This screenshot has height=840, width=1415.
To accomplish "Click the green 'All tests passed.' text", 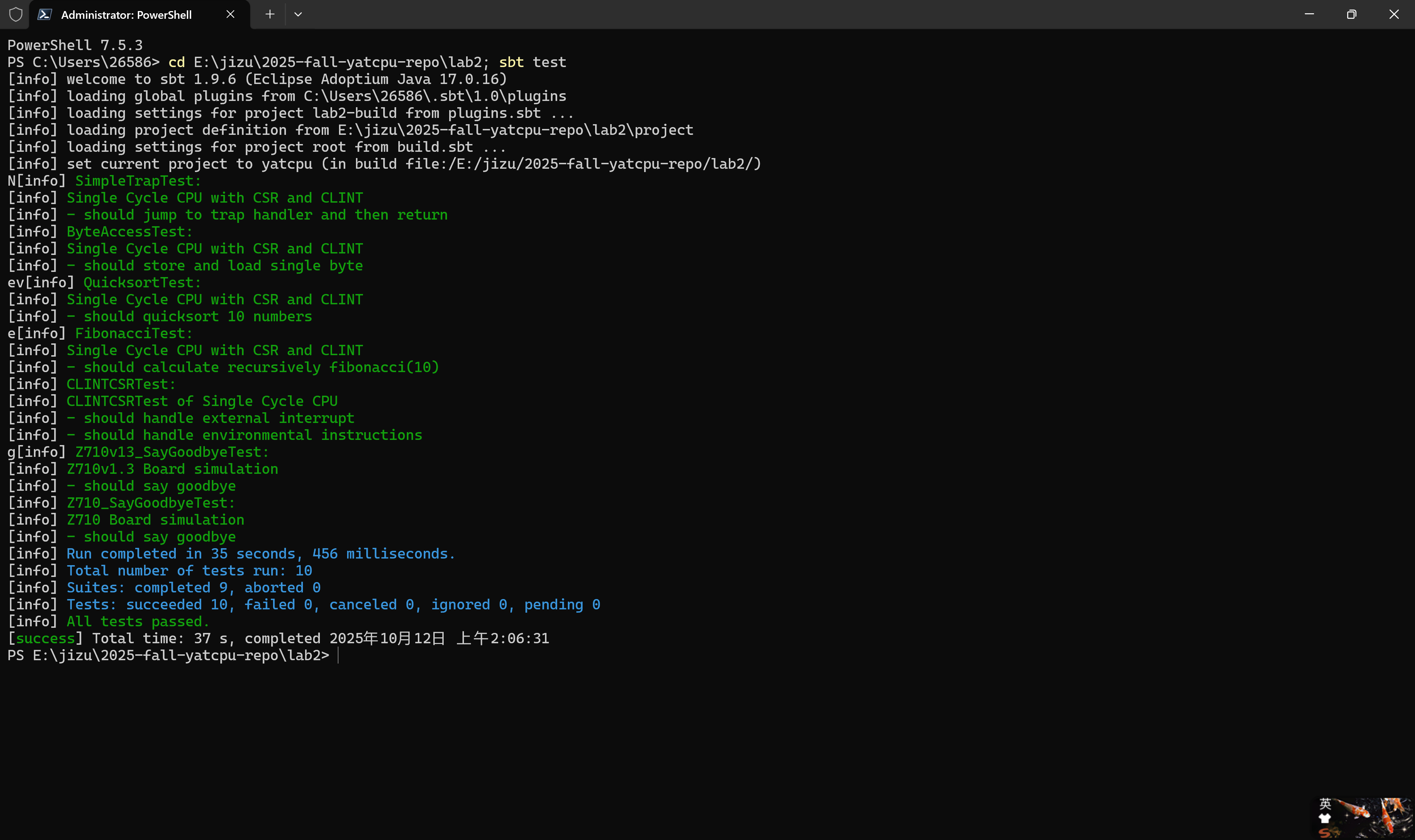I will (x=137, y=622).
